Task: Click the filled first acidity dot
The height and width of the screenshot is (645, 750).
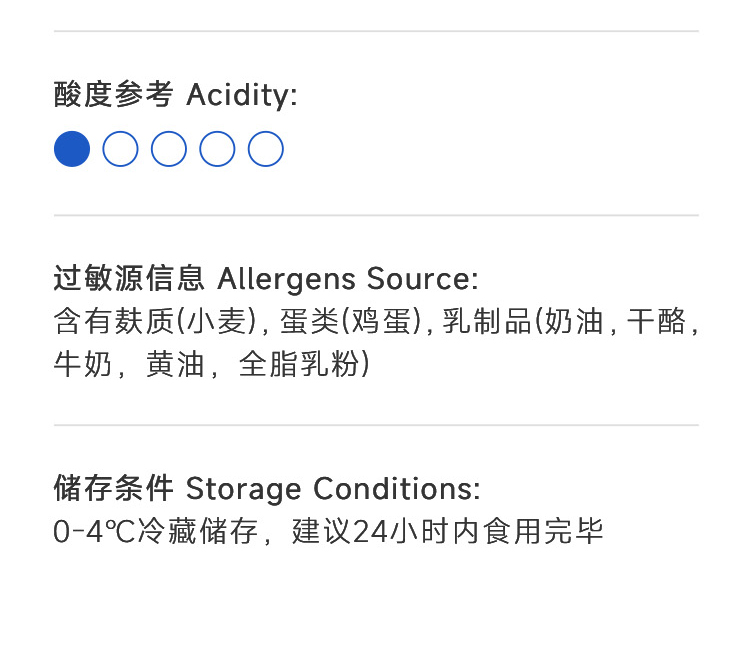Action: (x=72, y=149)
